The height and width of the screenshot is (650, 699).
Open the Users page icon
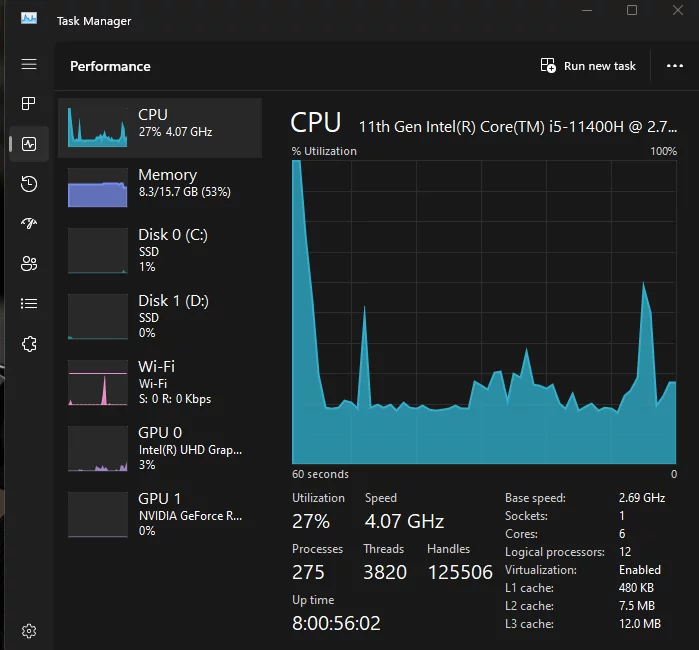(x=29, y=263)
